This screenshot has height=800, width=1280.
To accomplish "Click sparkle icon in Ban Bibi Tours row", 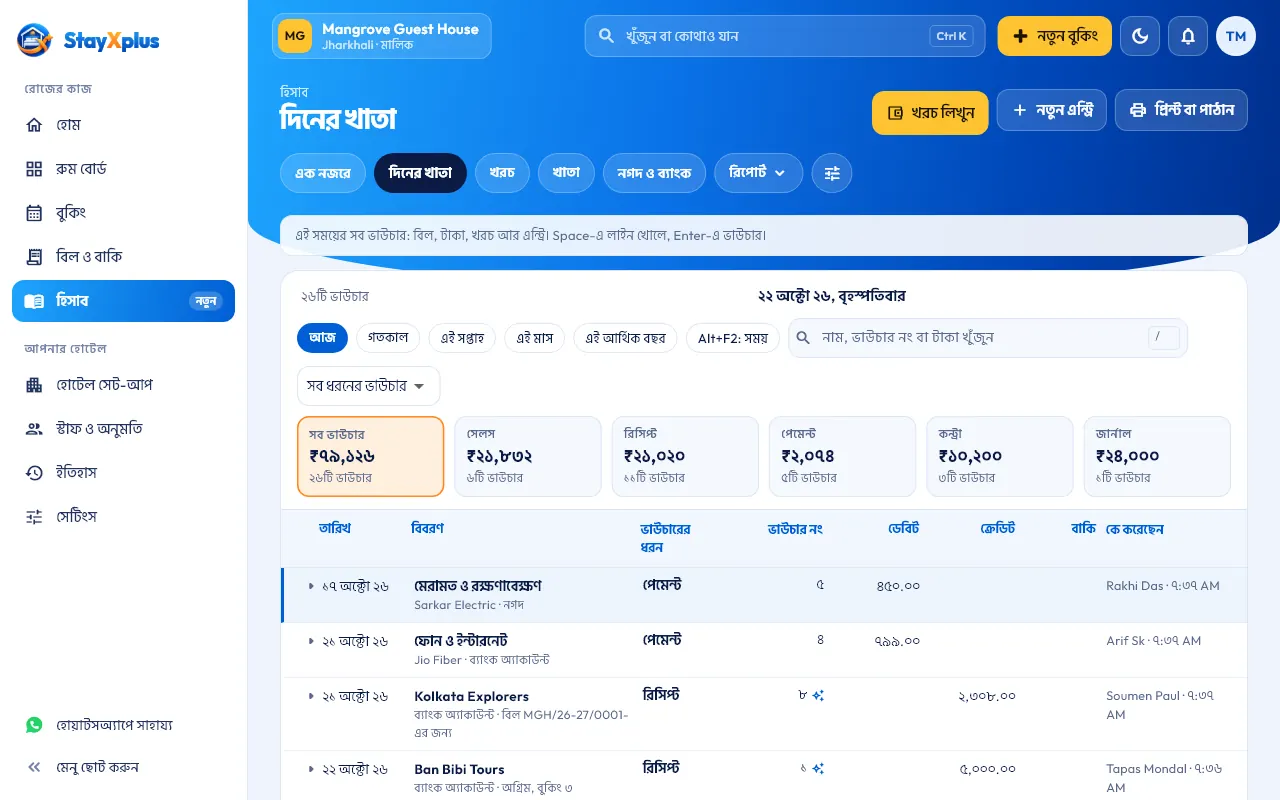I will coord(818,768).
